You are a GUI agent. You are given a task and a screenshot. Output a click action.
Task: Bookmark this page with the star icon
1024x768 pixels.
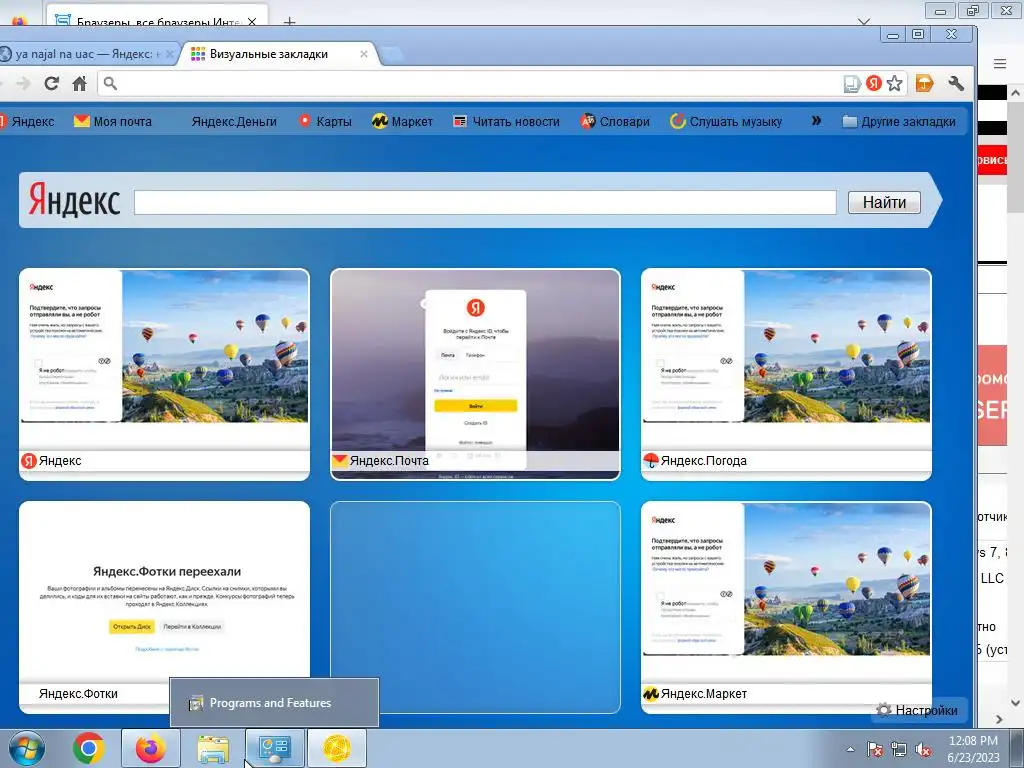tap(895, 83)
